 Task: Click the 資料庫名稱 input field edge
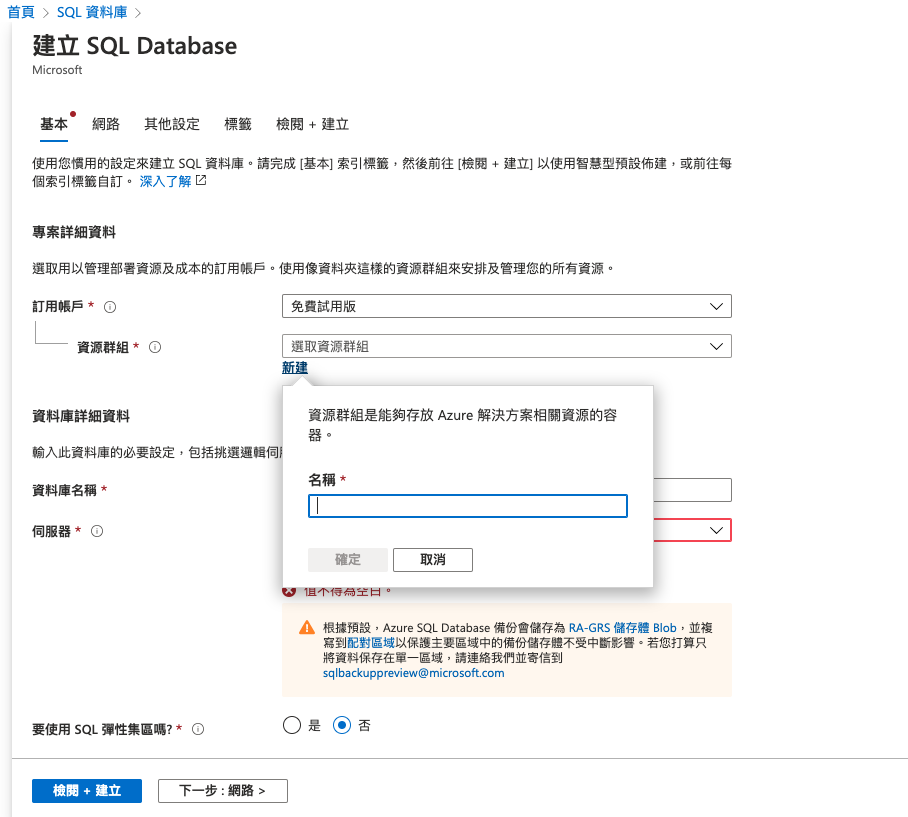tap(693, 490)
